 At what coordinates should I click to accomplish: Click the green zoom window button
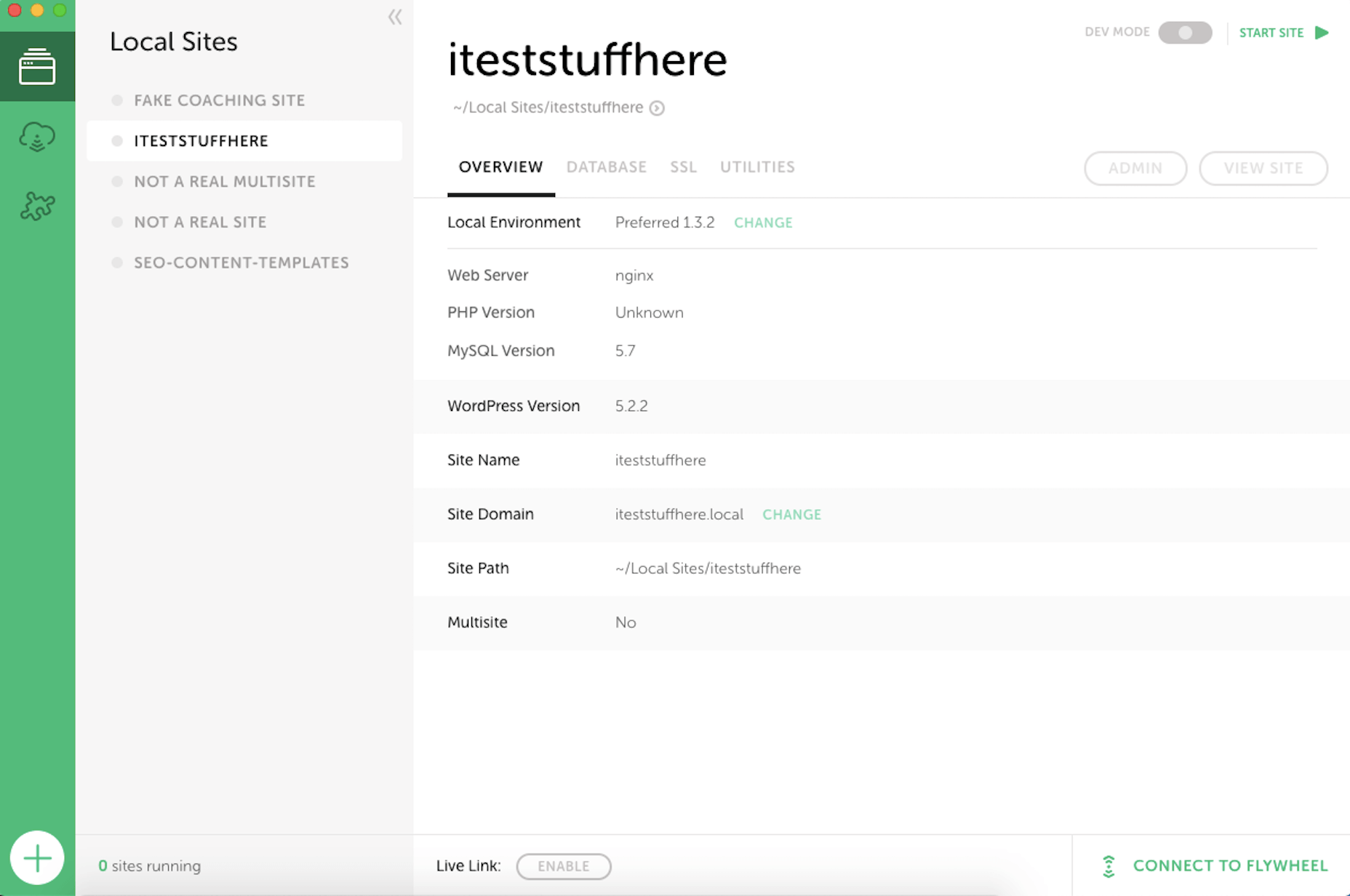[60, 9]
